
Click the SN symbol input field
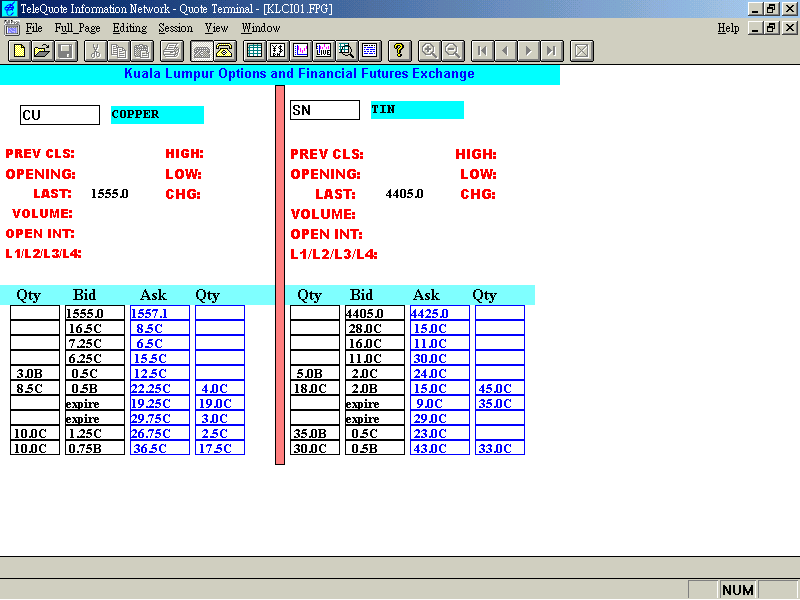tap(324, 110)
